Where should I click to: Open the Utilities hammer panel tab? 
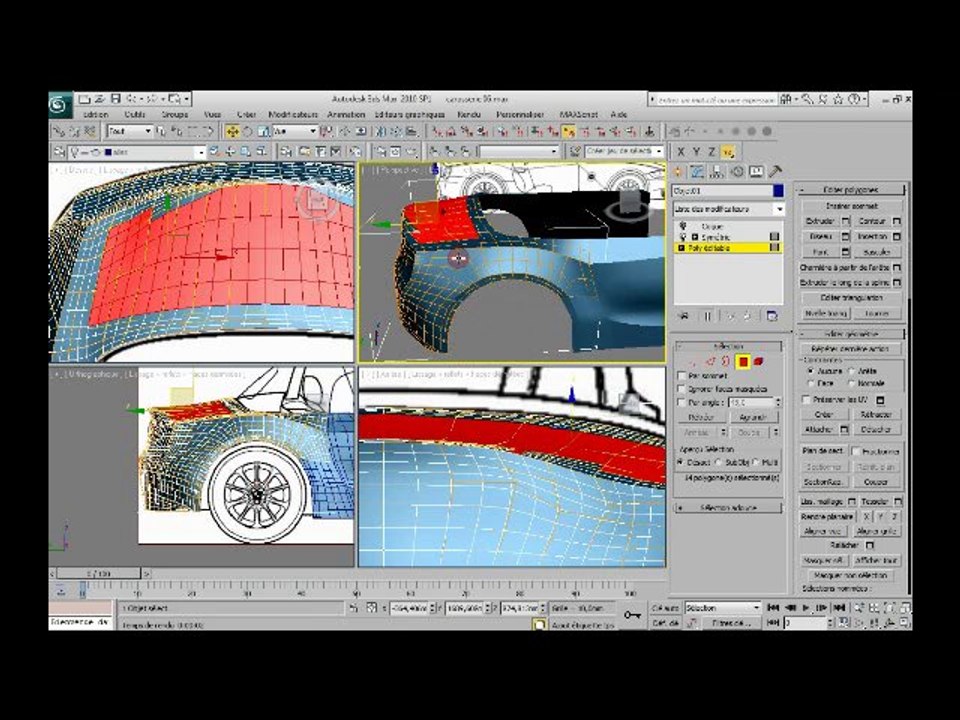pos(775,172)
